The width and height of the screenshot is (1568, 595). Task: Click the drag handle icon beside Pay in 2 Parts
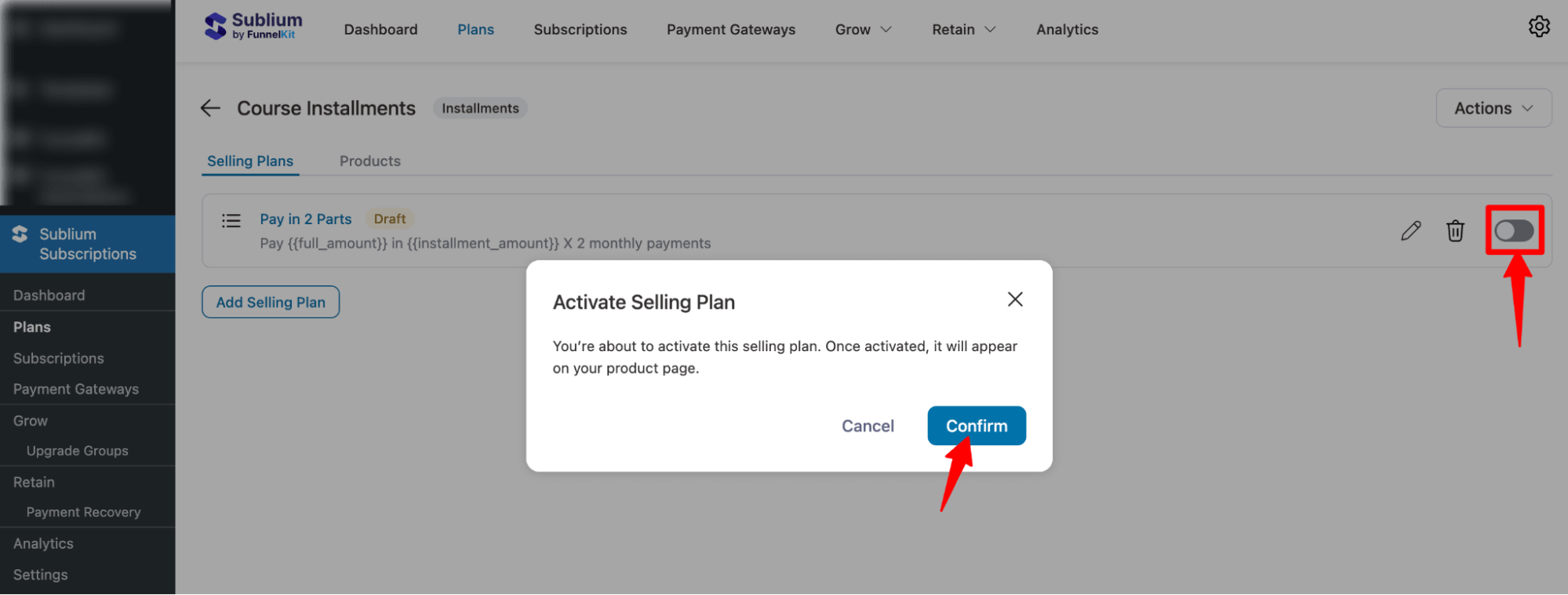231,220
